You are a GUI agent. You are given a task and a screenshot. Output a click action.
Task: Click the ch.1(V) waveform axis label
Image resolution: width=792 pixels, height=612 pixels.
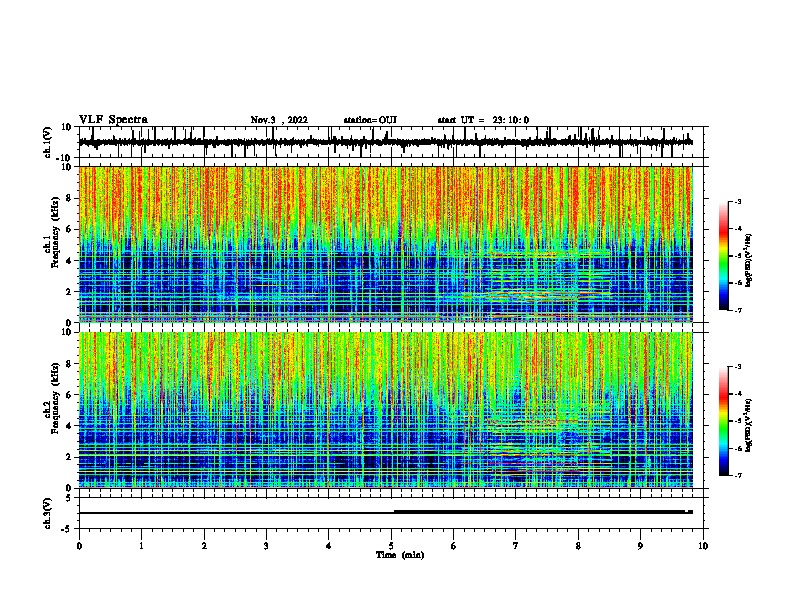click(x=48, y=142)
